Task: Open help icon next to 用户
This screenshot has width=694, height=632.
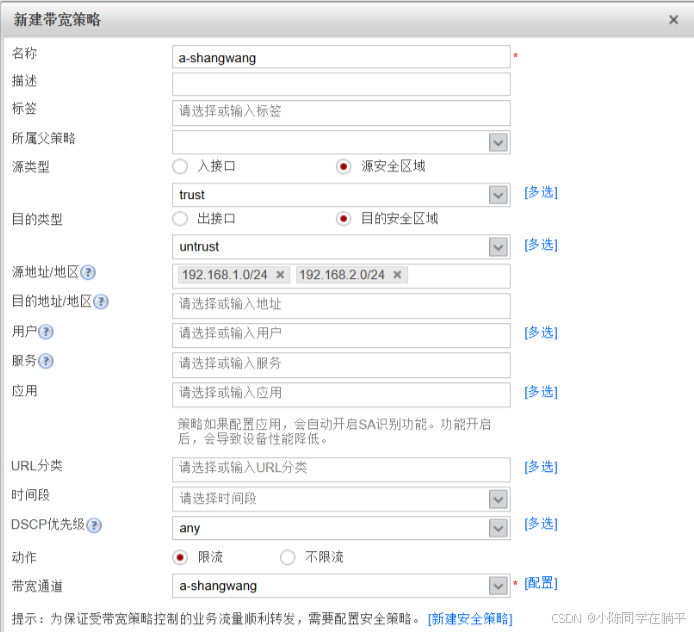Action: (x=46, y=331)
